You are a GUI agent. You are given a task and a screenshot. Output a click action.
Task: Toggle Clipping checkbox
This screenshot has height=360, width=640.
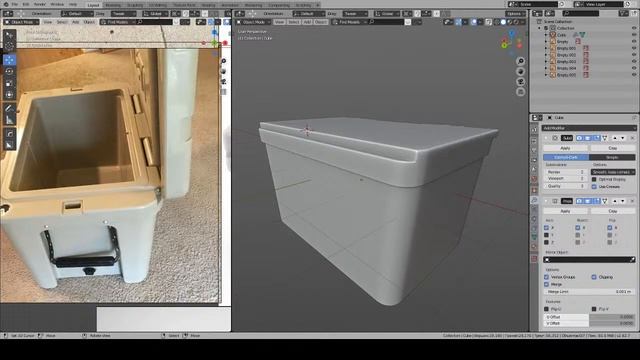tap(594, 277)
